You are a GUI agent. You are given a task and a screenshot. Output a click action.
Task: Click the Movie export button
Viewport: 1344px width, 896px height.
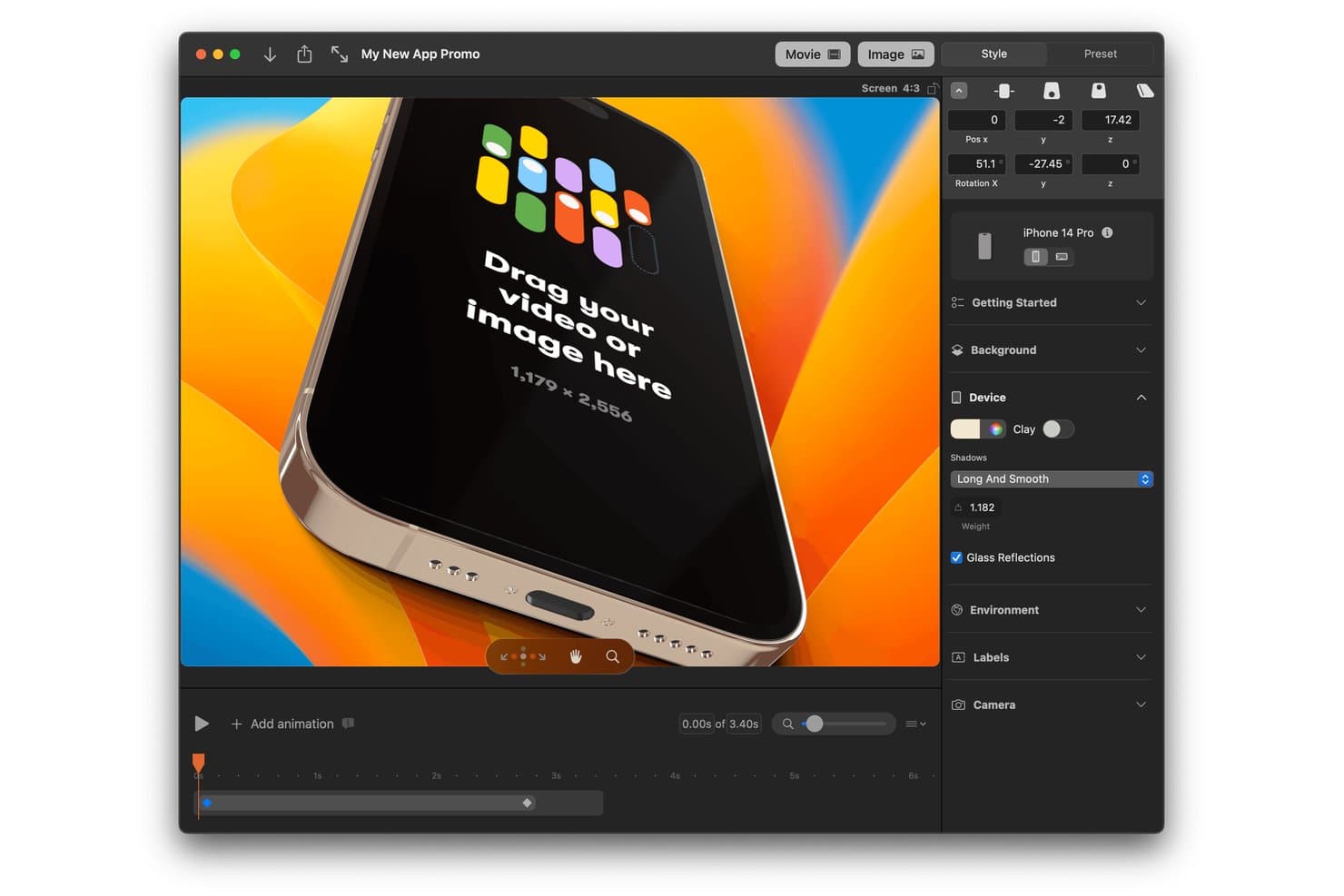click(813, 54)
